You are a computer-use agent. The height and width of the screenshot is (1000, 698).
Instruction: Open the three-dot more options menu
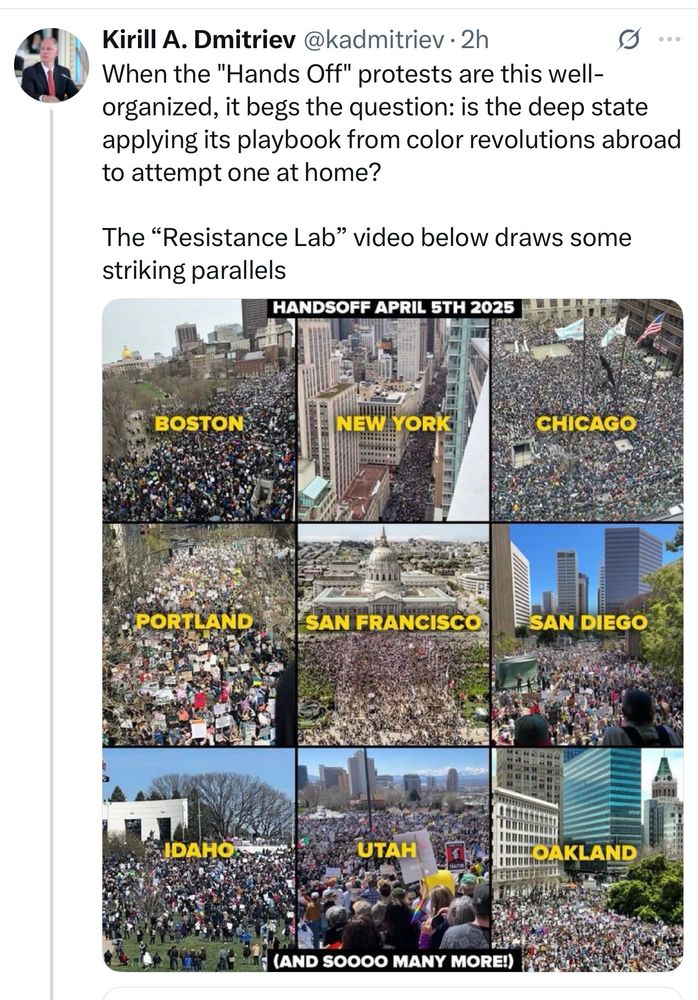tap(669, 40)
